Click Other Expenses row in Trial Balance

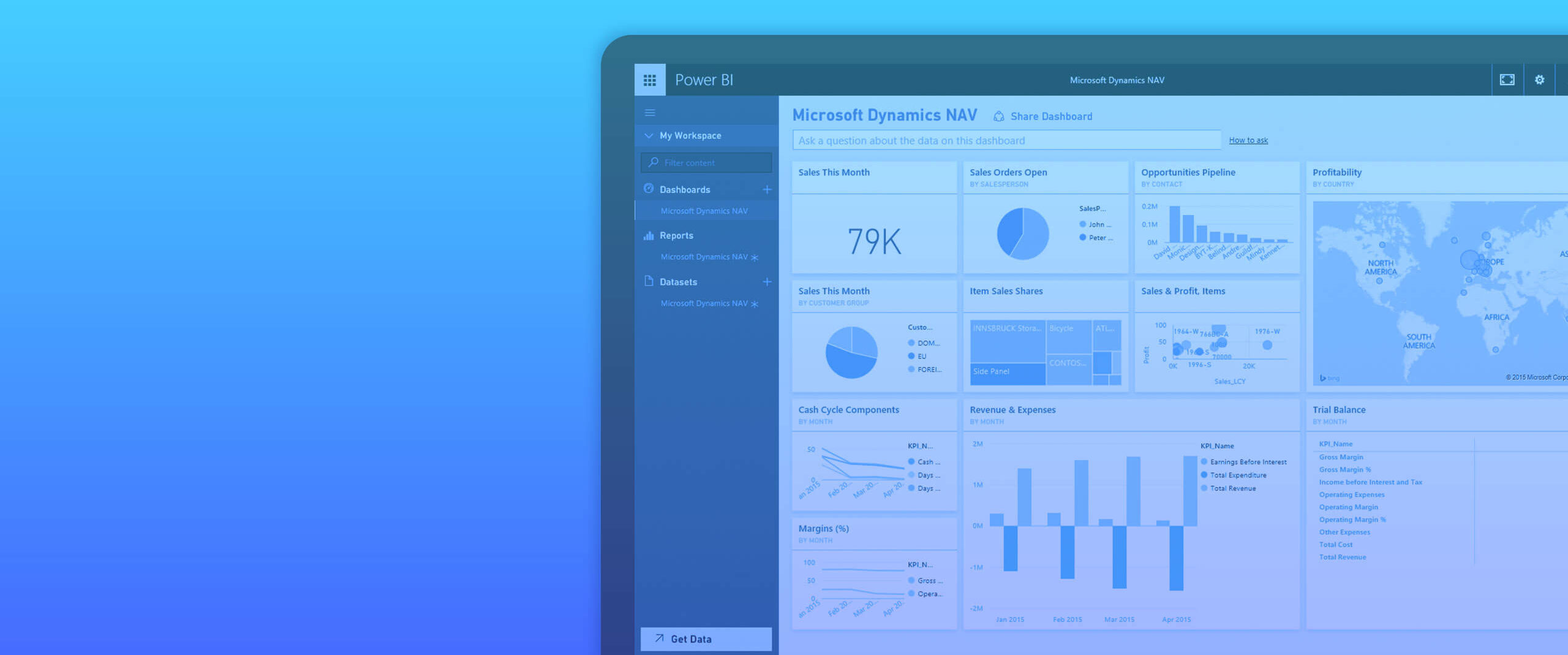tap(1344, 532)
